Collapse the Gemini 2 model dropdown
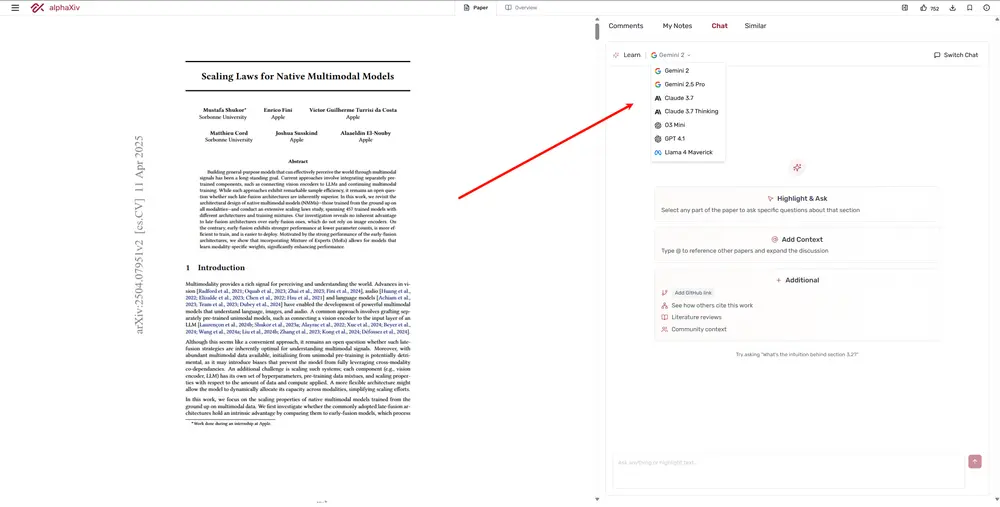This screenshot has width=1000, height=507. pyautogui.click(x=670, y=55)
